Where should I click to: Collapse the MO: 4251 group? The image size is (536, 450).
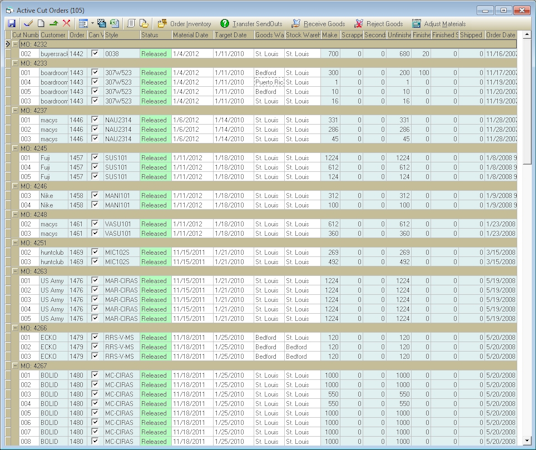pyautogui.click(x=15, y=243)
